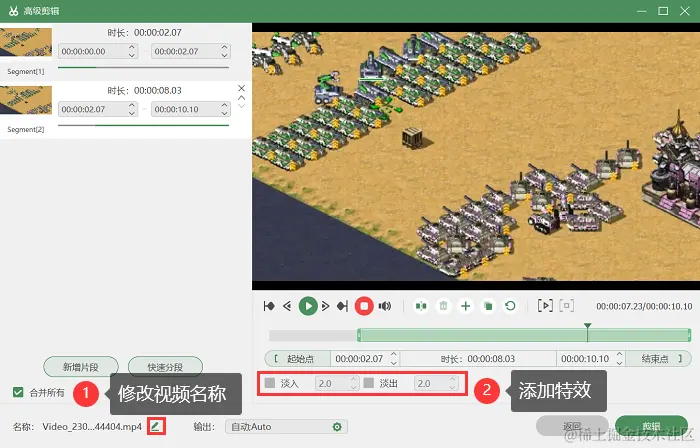
Task: Reset the edit with the circular arrow icon
Action: pos(510,306)
